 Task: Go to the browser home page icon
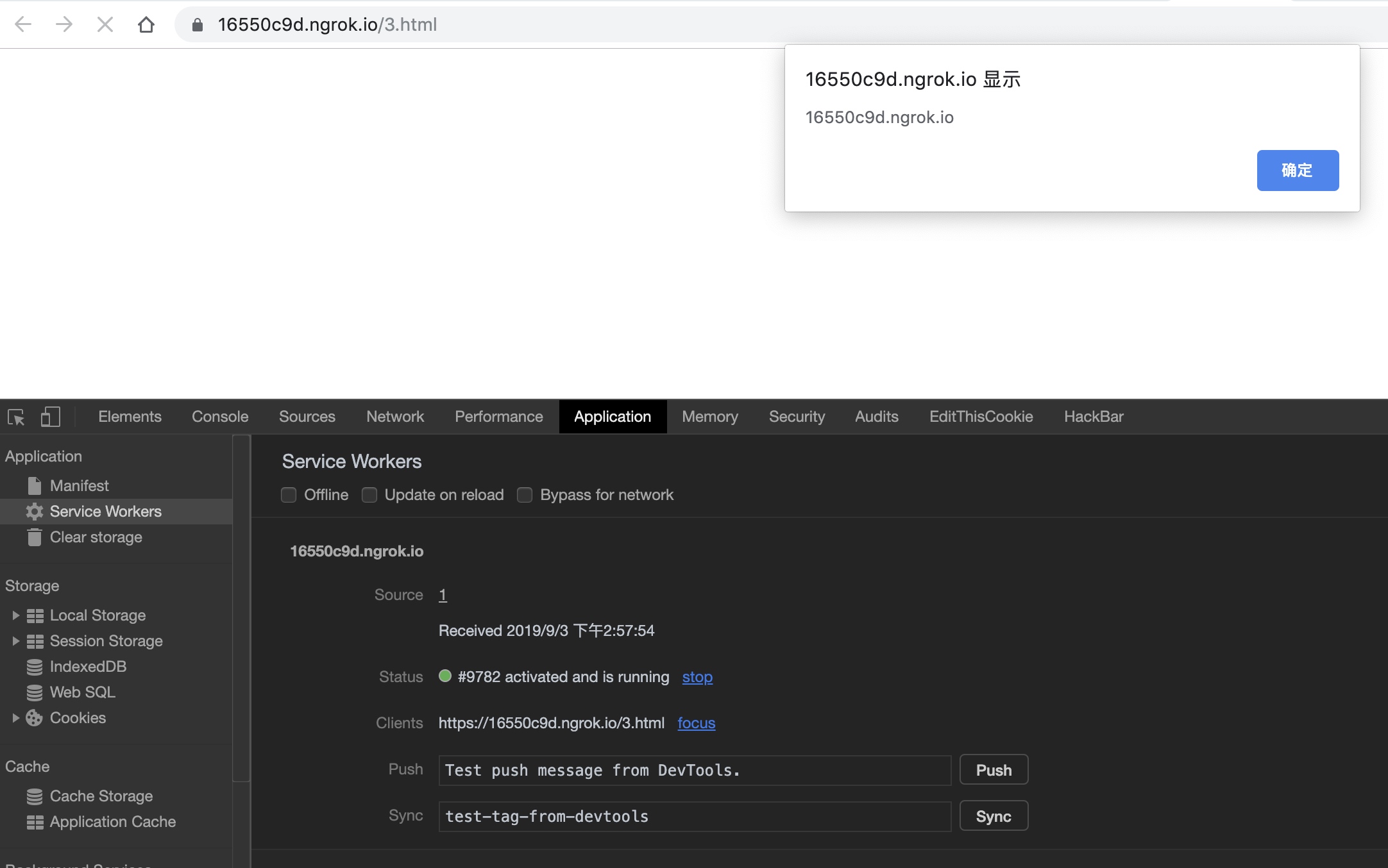[146, 24]
